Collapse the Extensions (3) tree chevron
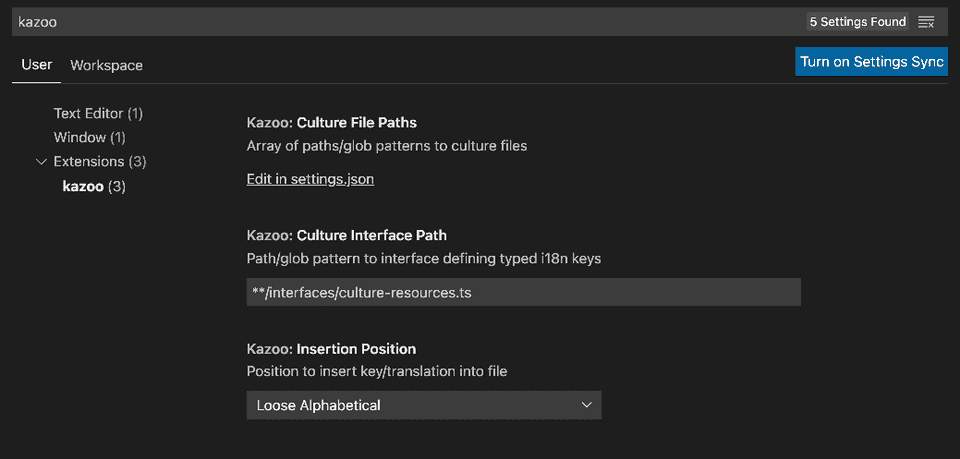This screenshot has height=459, width=960. tap(41, 162)
